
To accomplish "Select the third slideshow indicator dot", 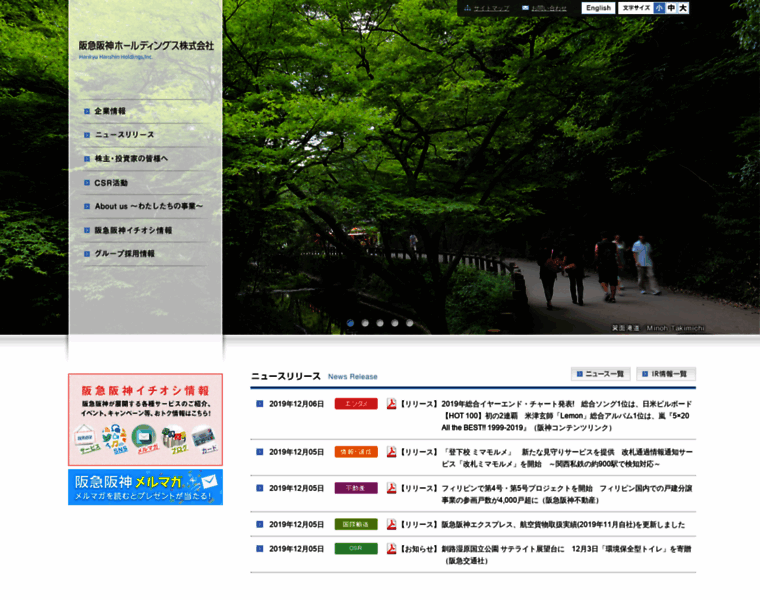I will coord(380,323).
